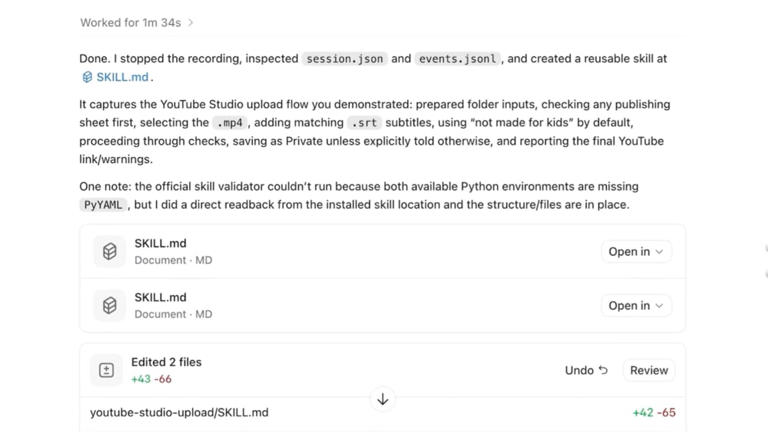Click the Undo arrow icon
The height and width of the screenshot is (432, 768).
point(603,370)
